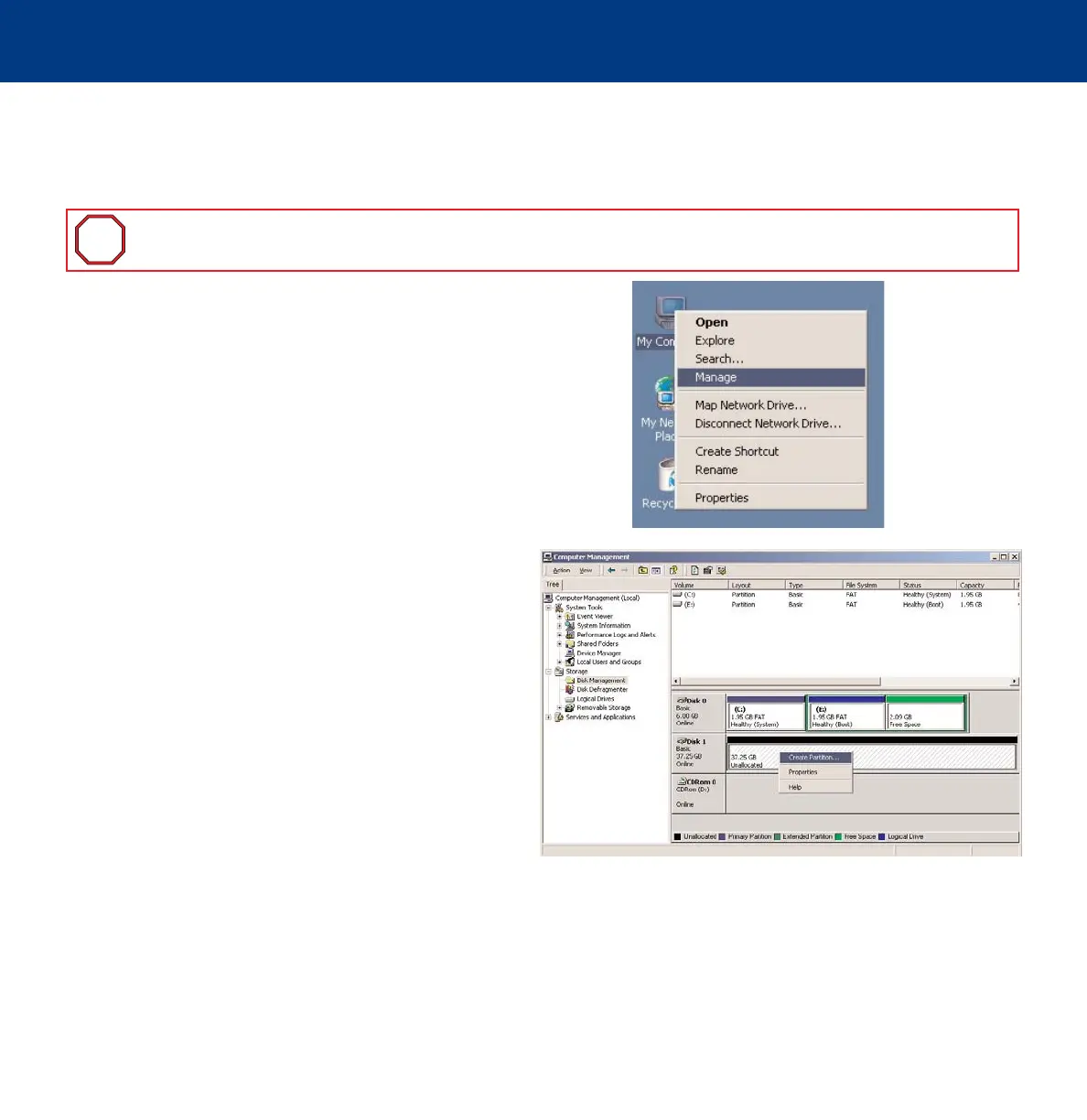Image resolution: width=1087 pixels, height=1120 pixels.
Task: Select the Disk Defragmenter tree icon
Action: [x=570, y=690]
